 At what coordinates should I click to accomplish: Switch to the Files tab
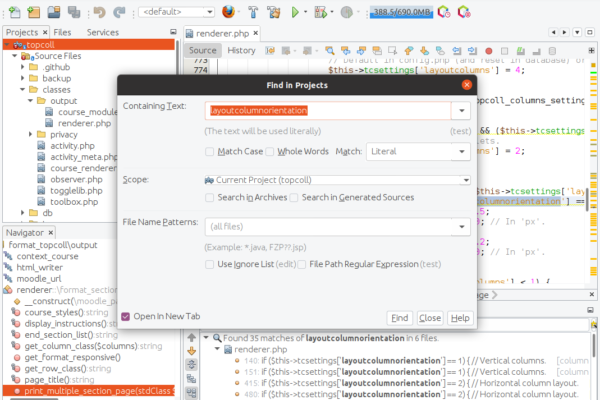(62, 33)
